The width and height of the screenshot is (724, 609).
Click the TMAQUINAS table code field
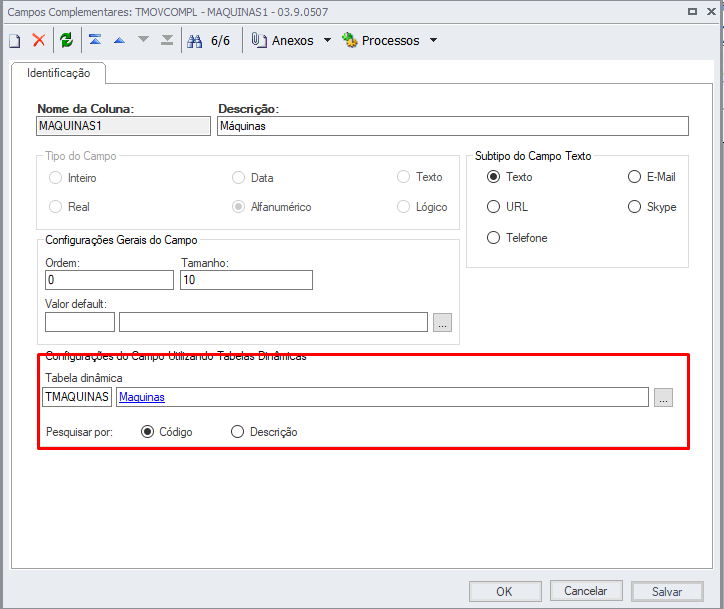[77, 397]
